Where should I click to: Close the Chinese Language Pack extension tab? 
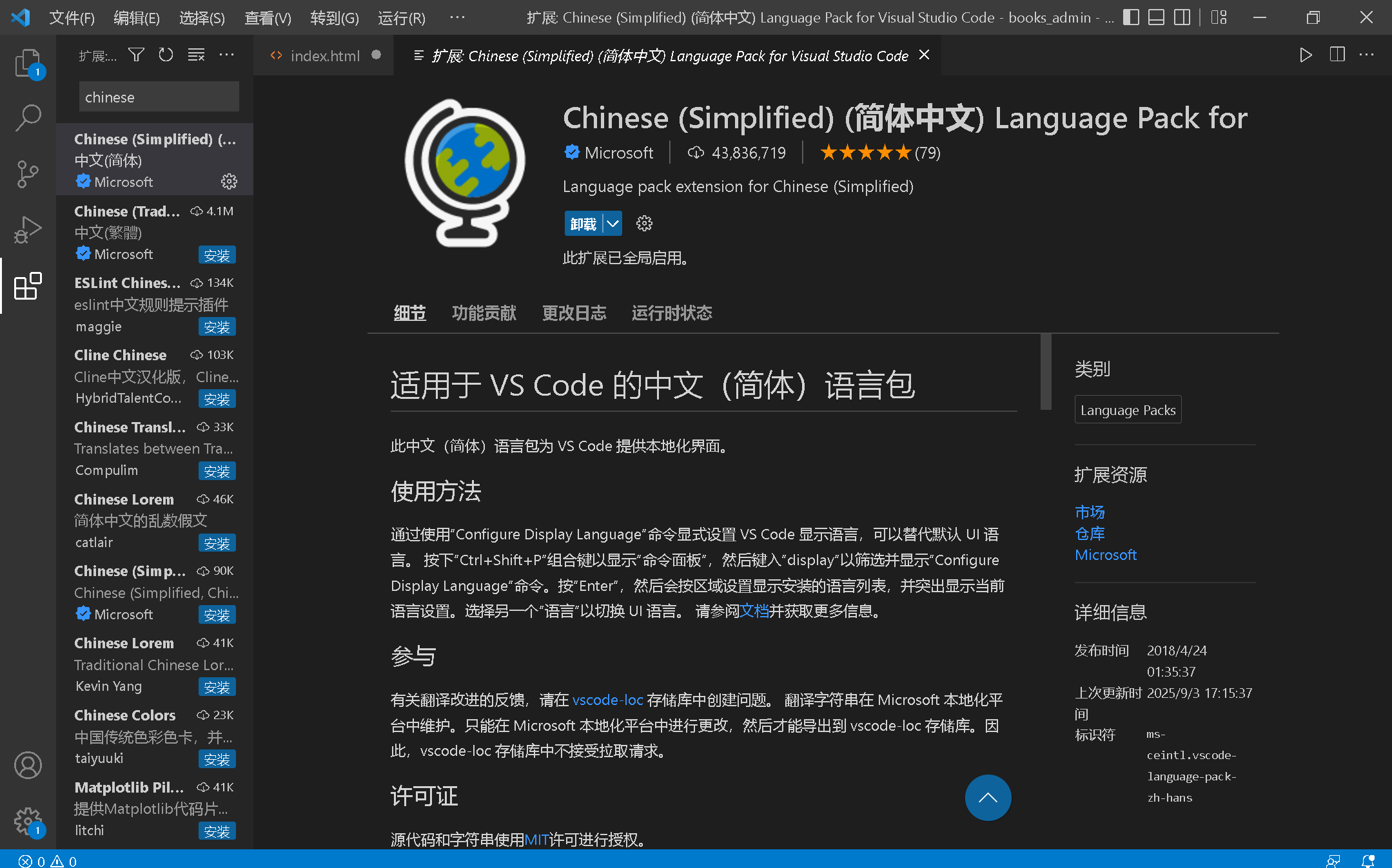tap(925, 55)
